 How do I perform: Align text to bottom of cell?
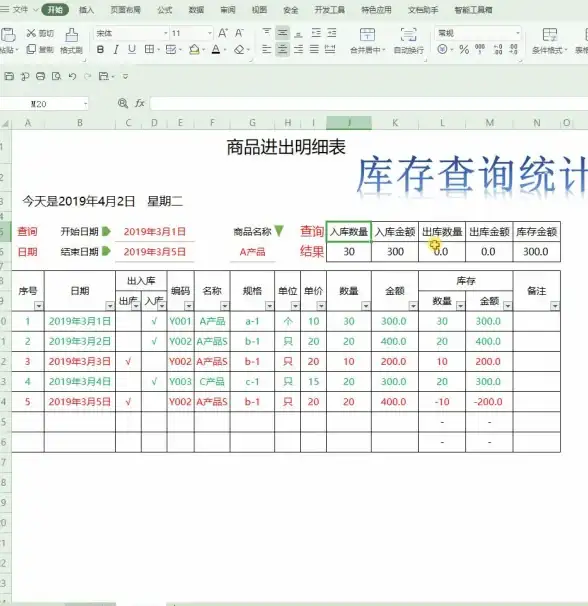[x=298, y=33]
